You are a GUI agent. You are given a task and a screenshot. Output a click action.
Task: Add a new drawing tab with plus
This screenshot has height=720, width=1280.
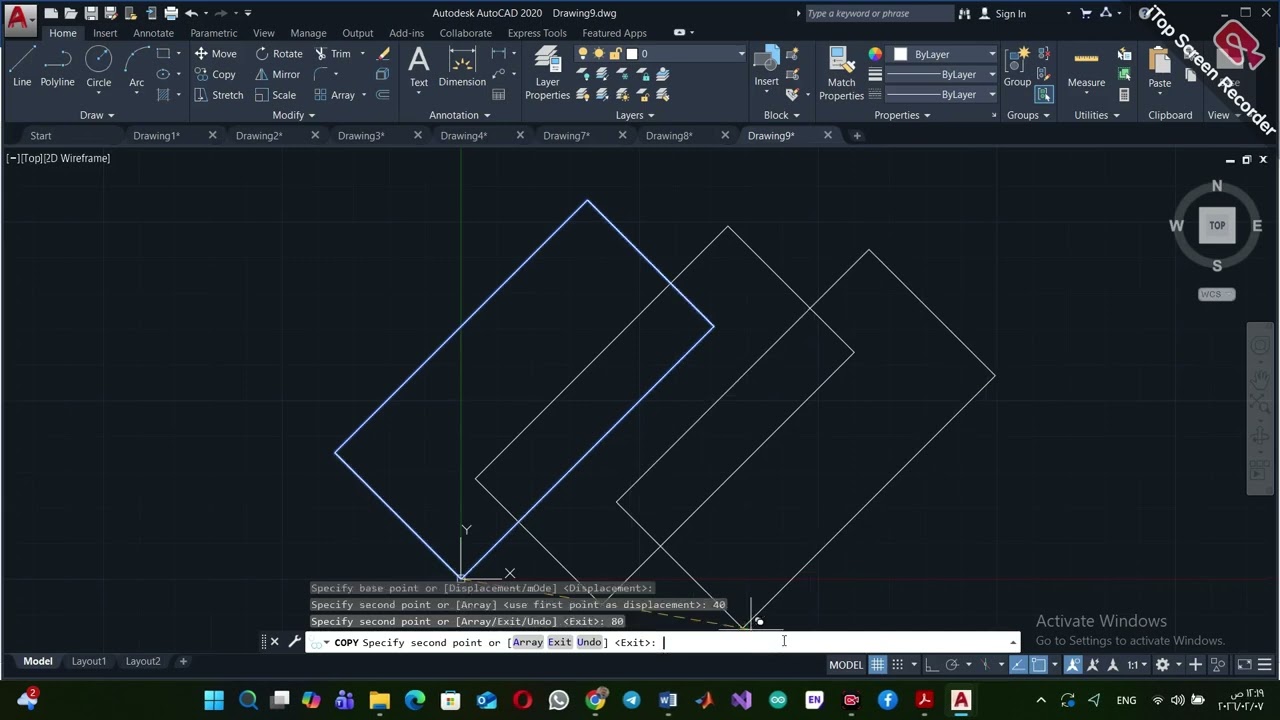pyautogui.click(x=857, y=136)
